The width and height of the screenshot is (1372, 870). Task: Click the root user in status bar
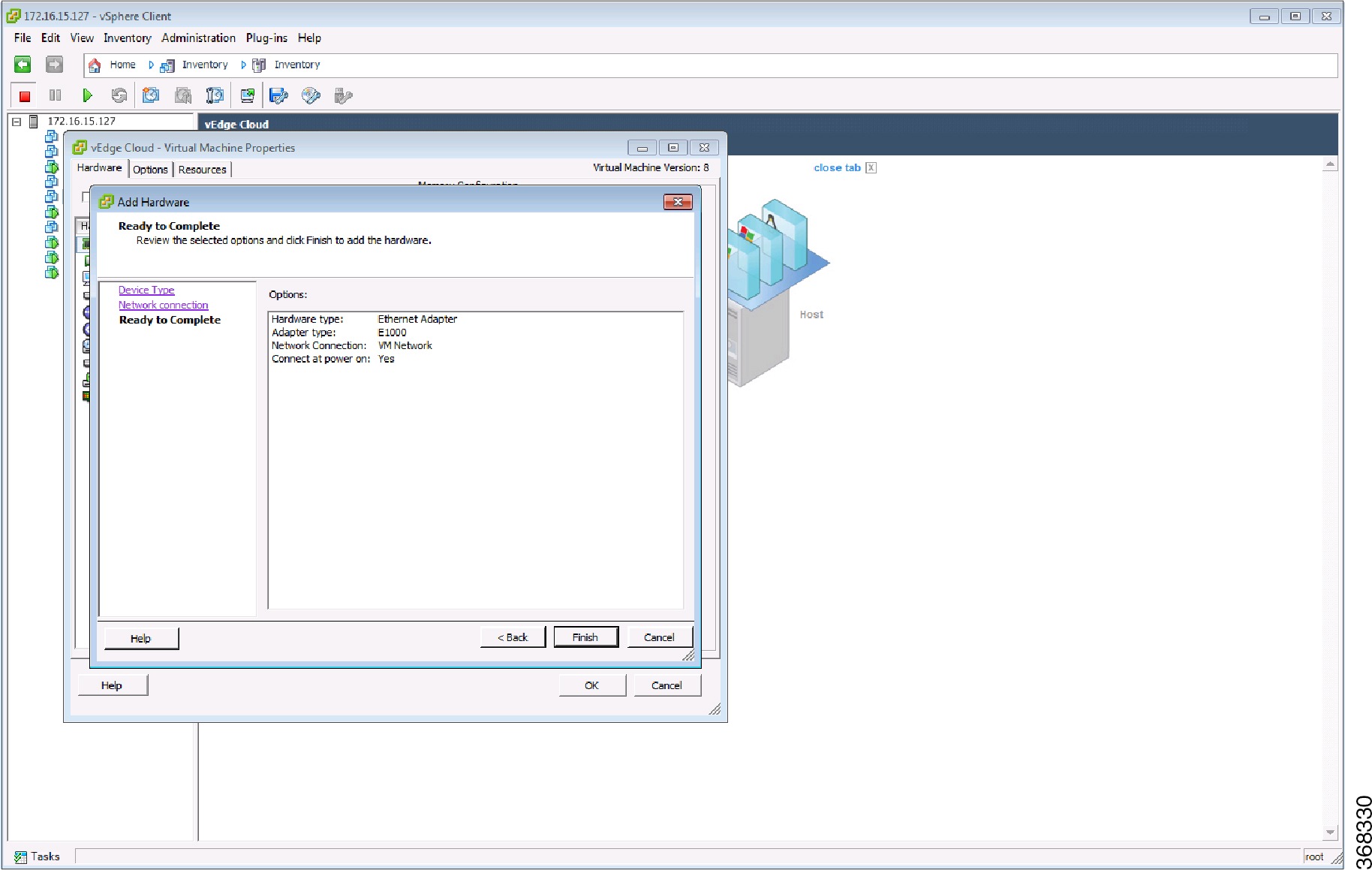pos(1313,856)
